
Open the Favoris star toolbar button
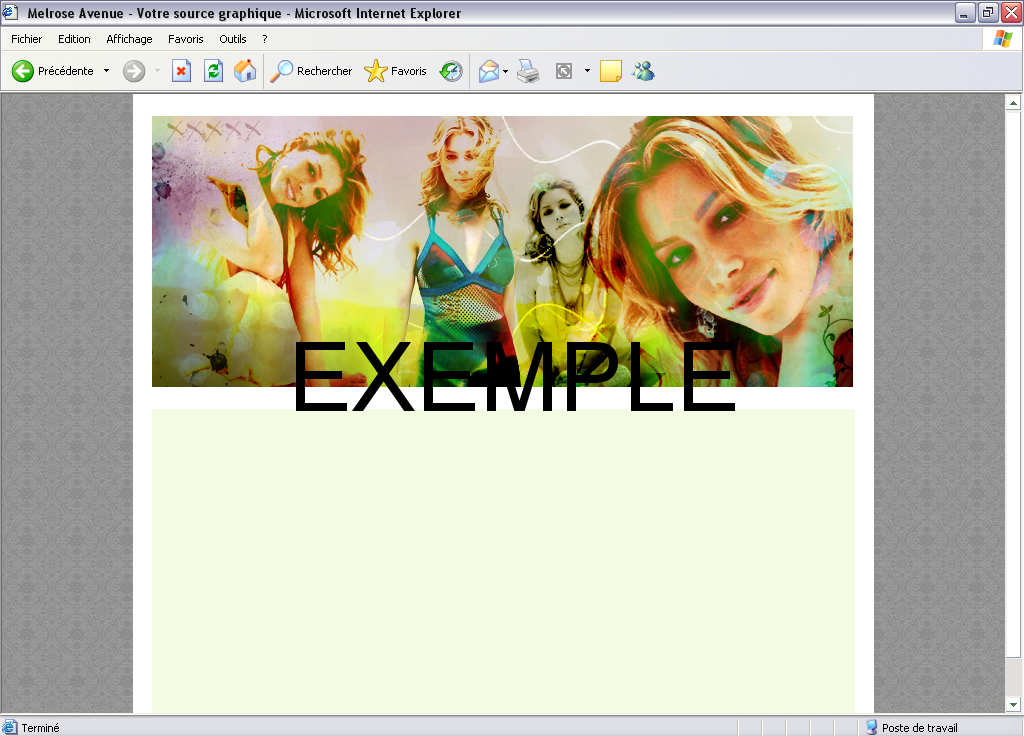coord(395,71)
